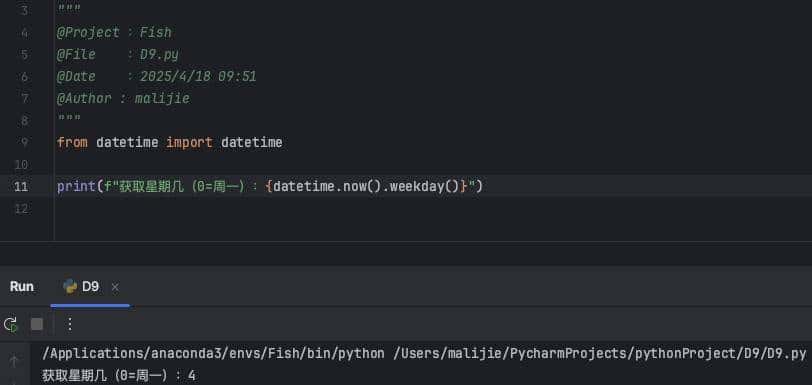Screen dimensions: 812x385
Task: Click the 'from' keyword on line 9
Action: (x=72, y=142)
